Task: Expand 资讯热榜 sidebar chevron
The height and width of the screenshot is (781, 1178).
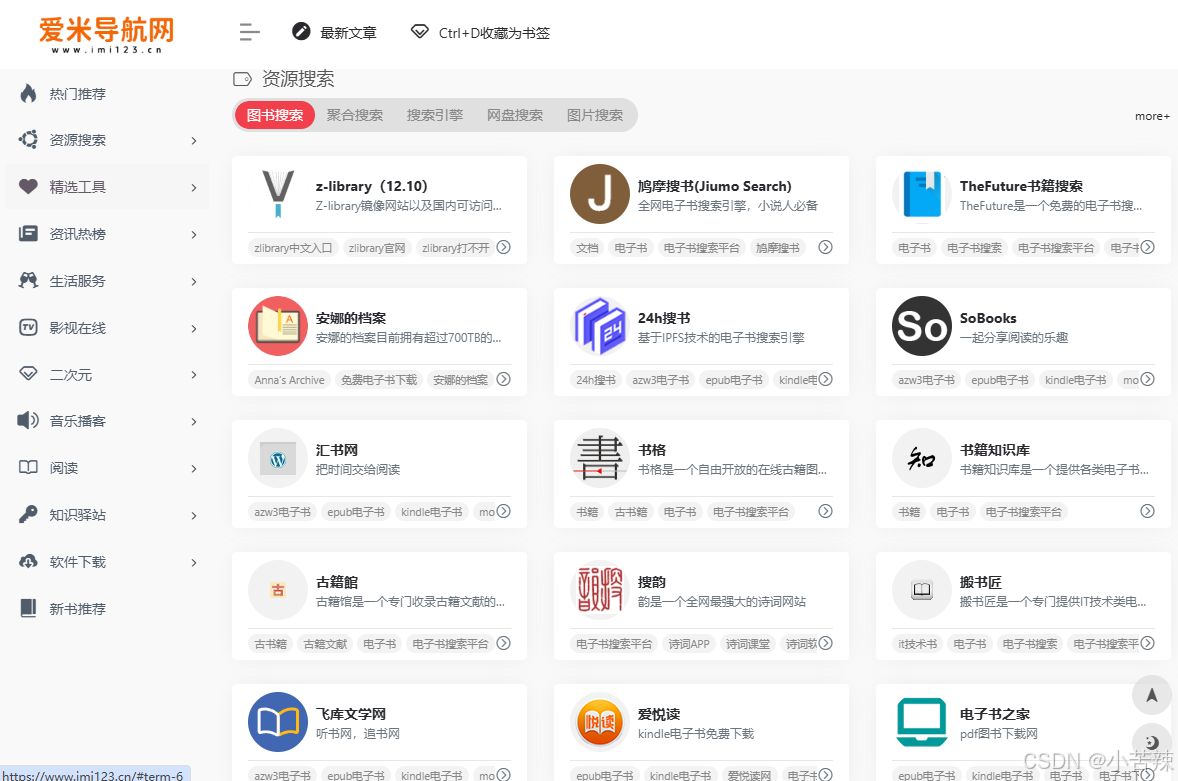Action: 194,234
